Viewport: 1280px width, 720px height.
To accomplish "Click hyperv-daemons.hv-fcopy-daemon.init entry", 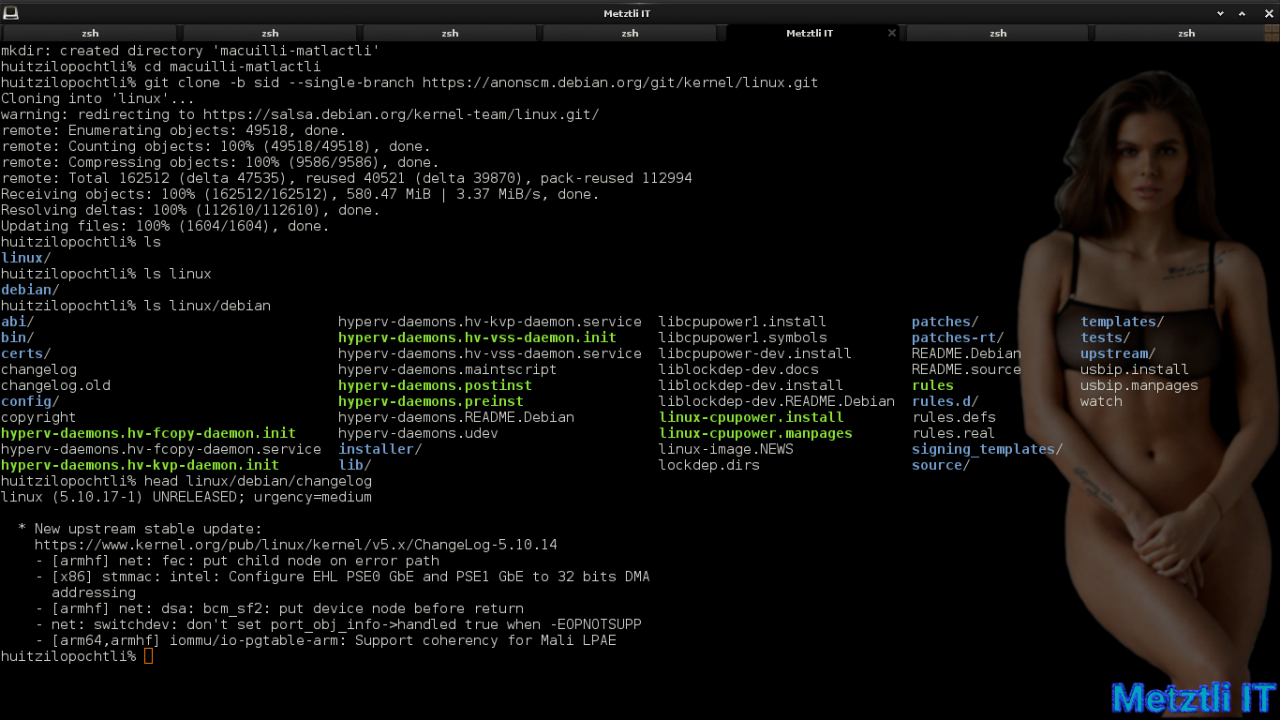I will point(148,433).
